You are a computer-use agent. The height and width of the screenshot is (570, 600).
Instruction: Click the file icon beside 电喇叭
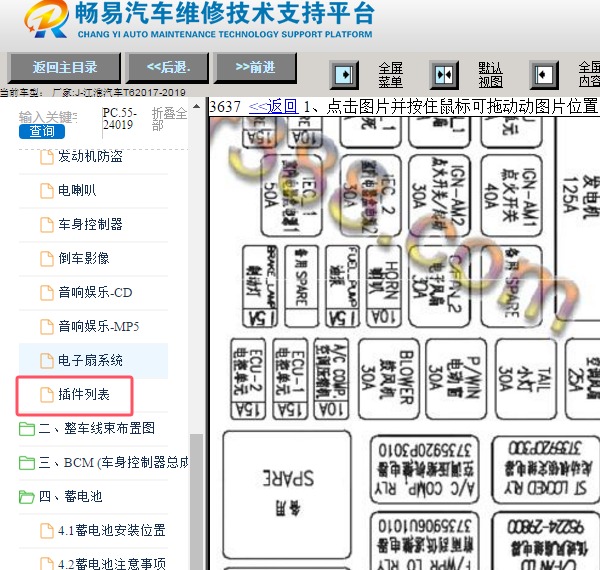point(45,190)
